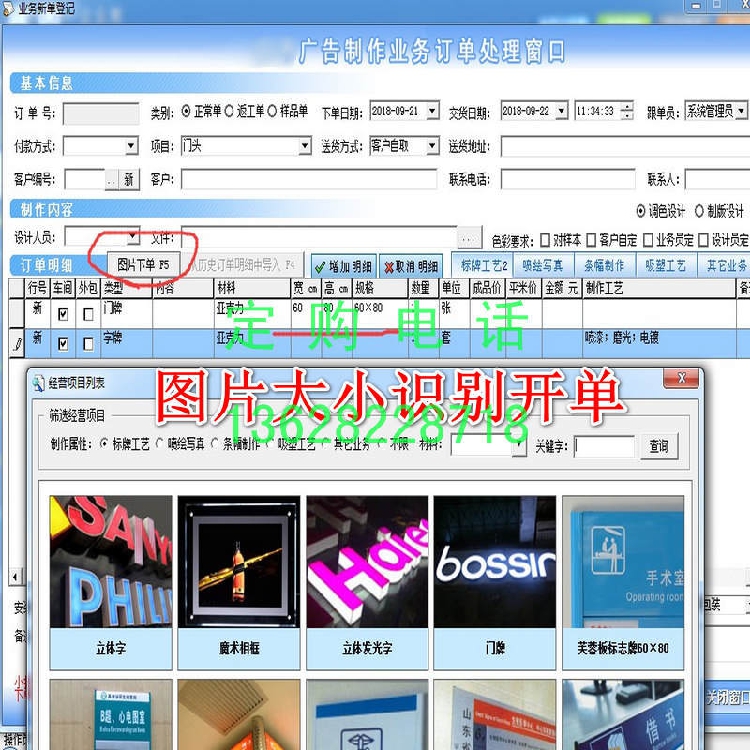Click the 新 button next to 客户编号
The width and height of the screenshot is (750, 750).
(129, 180)
